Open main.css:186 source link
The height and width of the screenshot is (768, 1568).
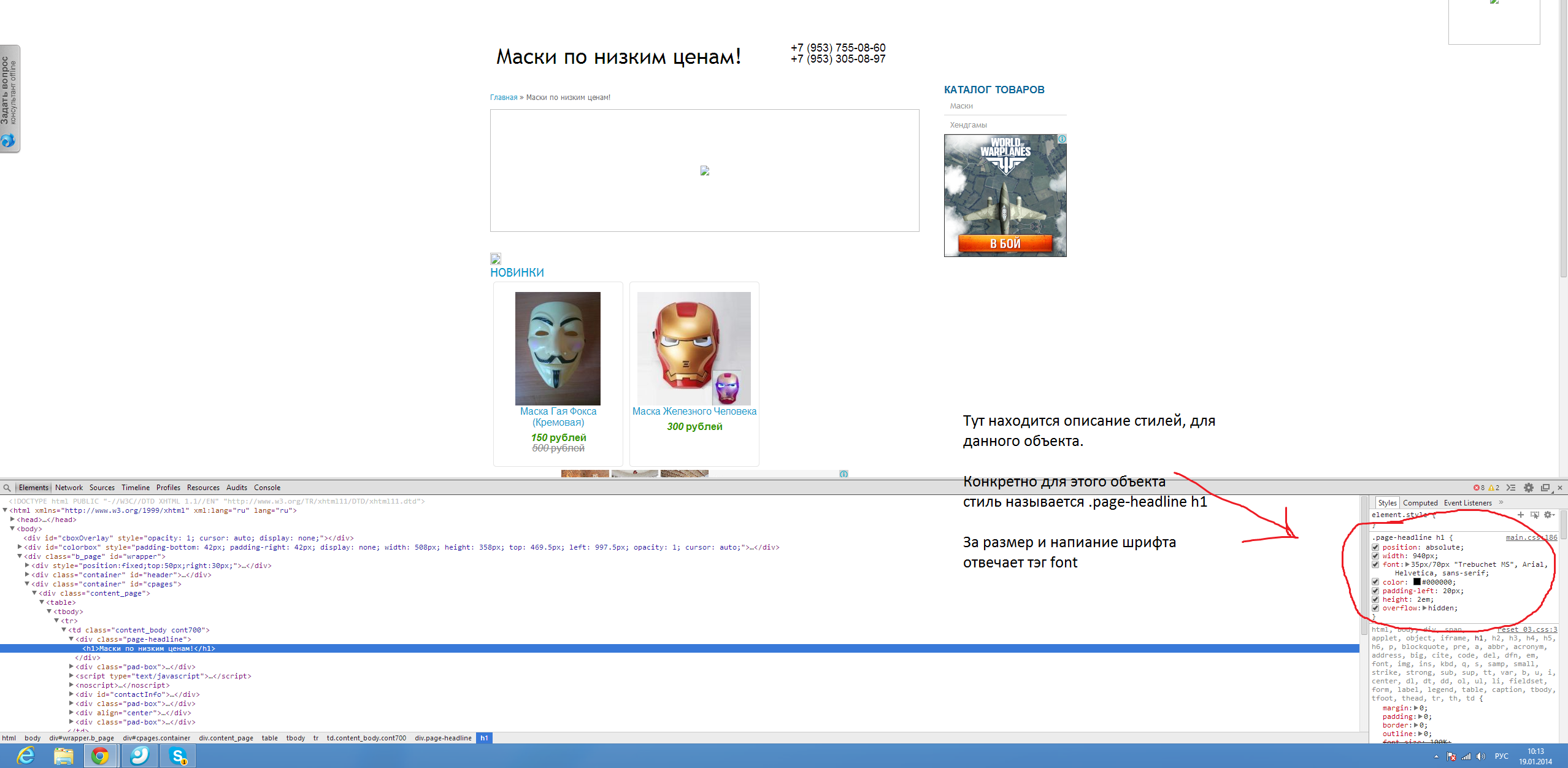point(1531,537)
